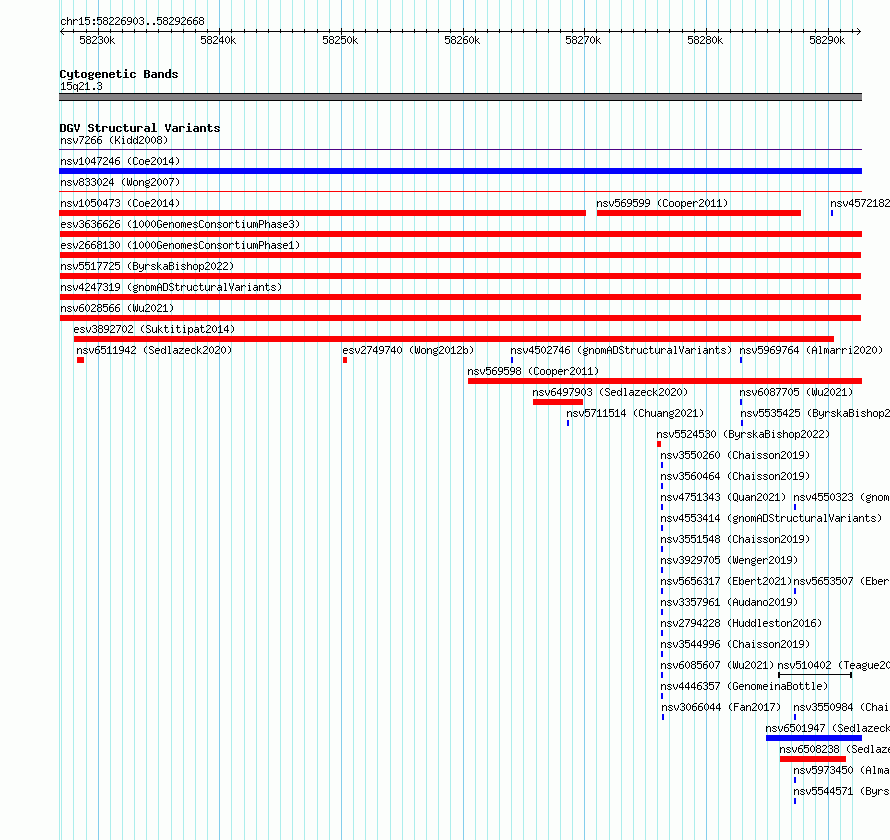The width and height of the screenshot is (890, 840).
Task: Click the esv2668130 (1000GenomesConsortiumPhase1) label
Action: pyautogui.click(x=180, y=245)
